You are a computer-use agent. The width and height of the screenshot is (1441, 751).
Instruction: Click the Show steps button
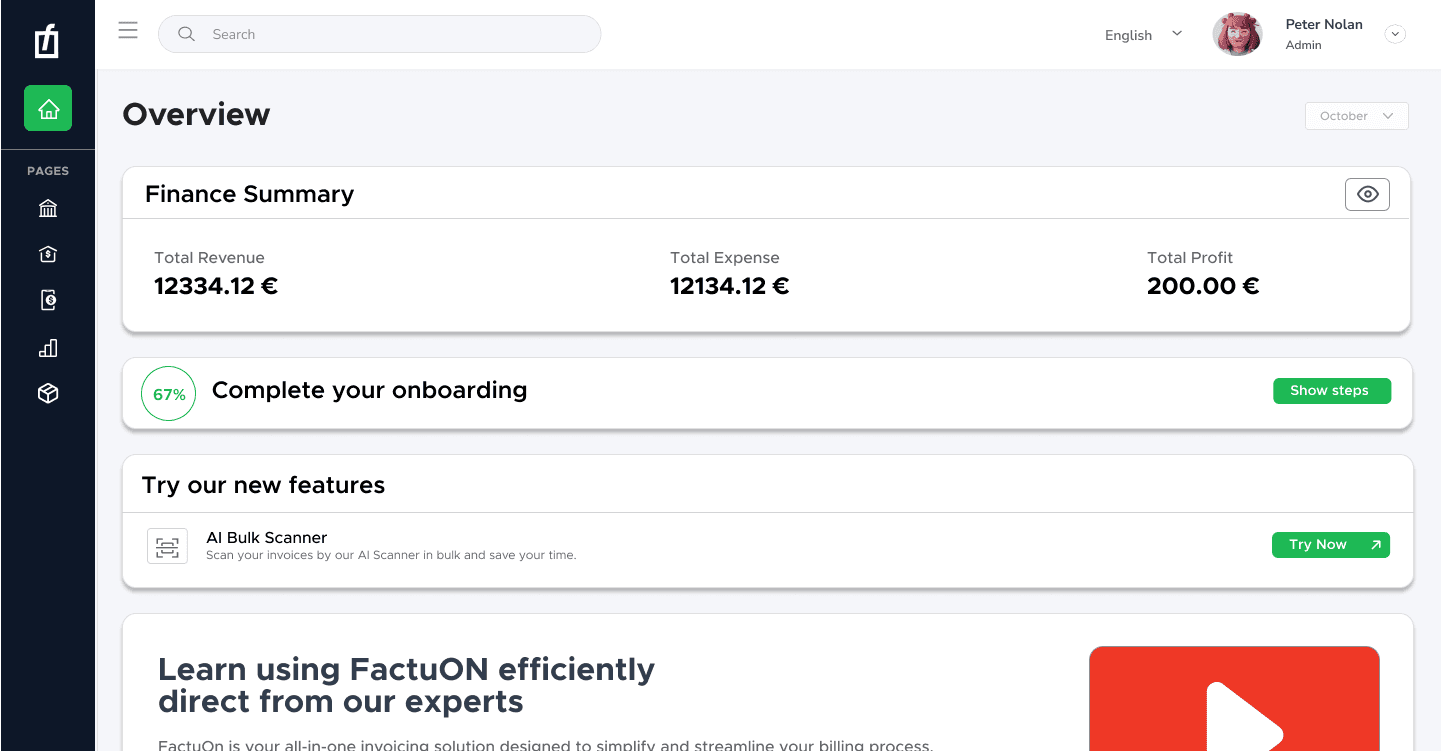coord(1331,390)
